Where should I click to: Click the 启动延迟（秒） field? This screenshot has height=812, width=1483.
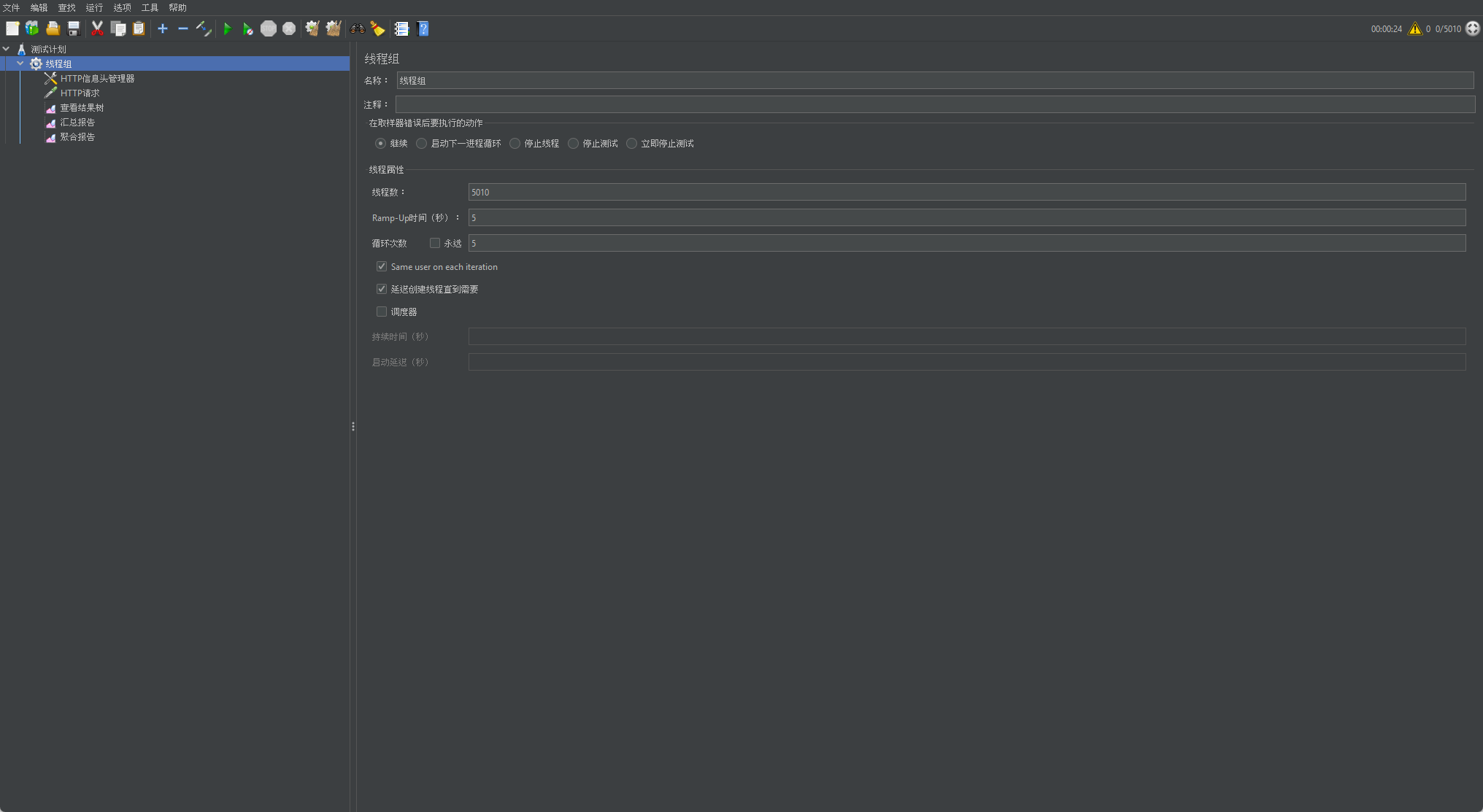pos(967,362)
